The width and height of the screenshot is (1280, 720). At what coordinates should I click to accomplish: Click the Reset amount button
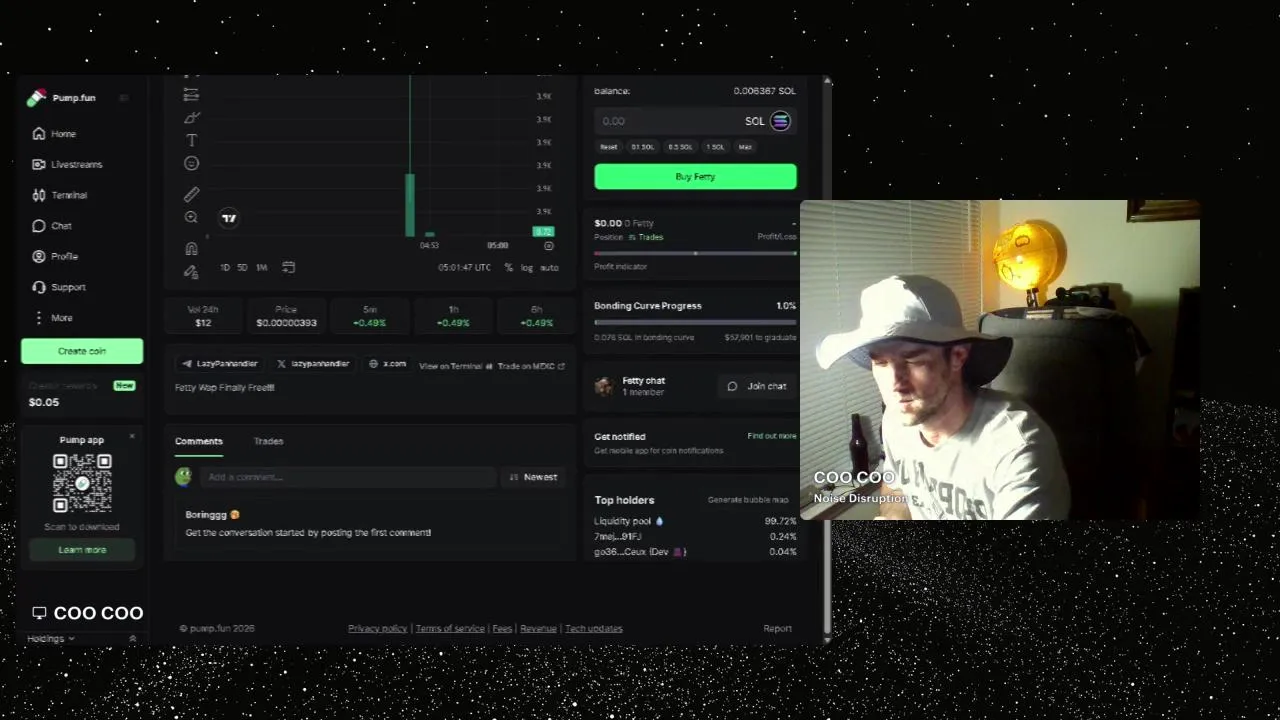pos(608,147)
